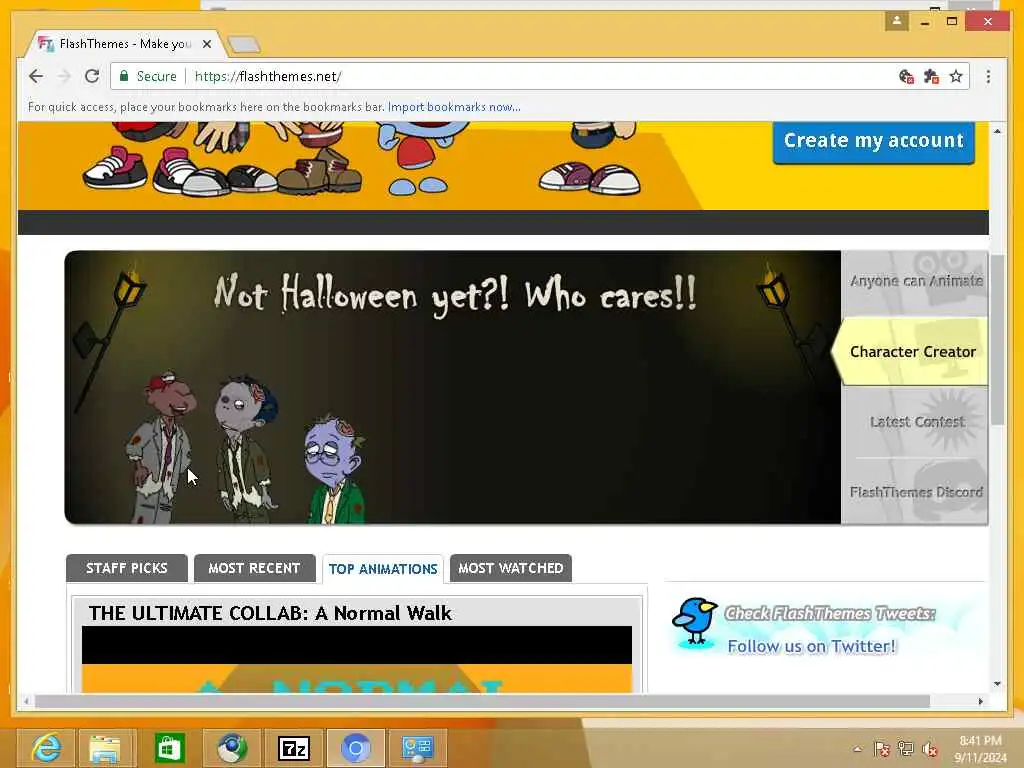The height and width of the screenshot is (768, 1024).
Task: Switch to the Top Animations tab
Action: pos(383,569)
